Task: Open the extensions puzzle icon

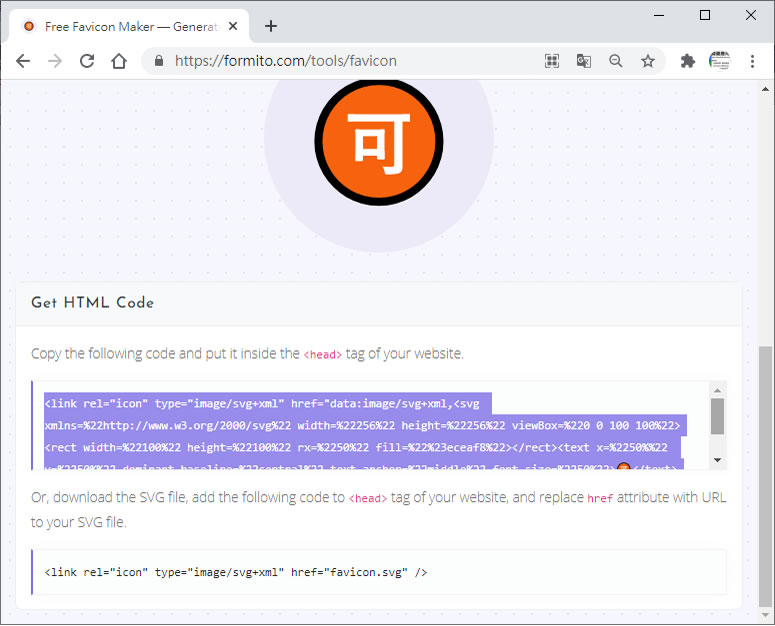Action: click(x=688, y=61)
